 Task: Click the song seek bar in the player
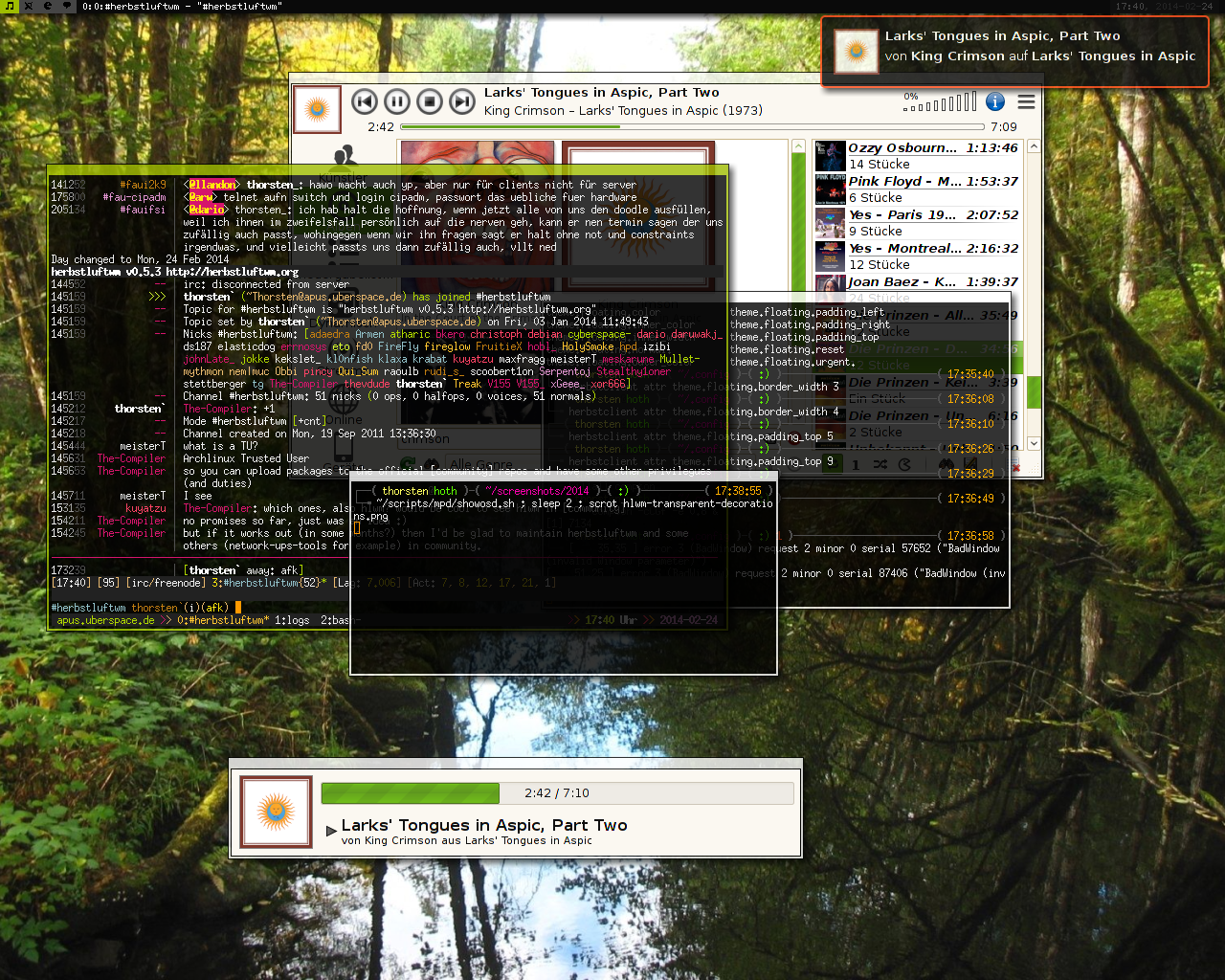pyautogui.click(x=692, y=126)
